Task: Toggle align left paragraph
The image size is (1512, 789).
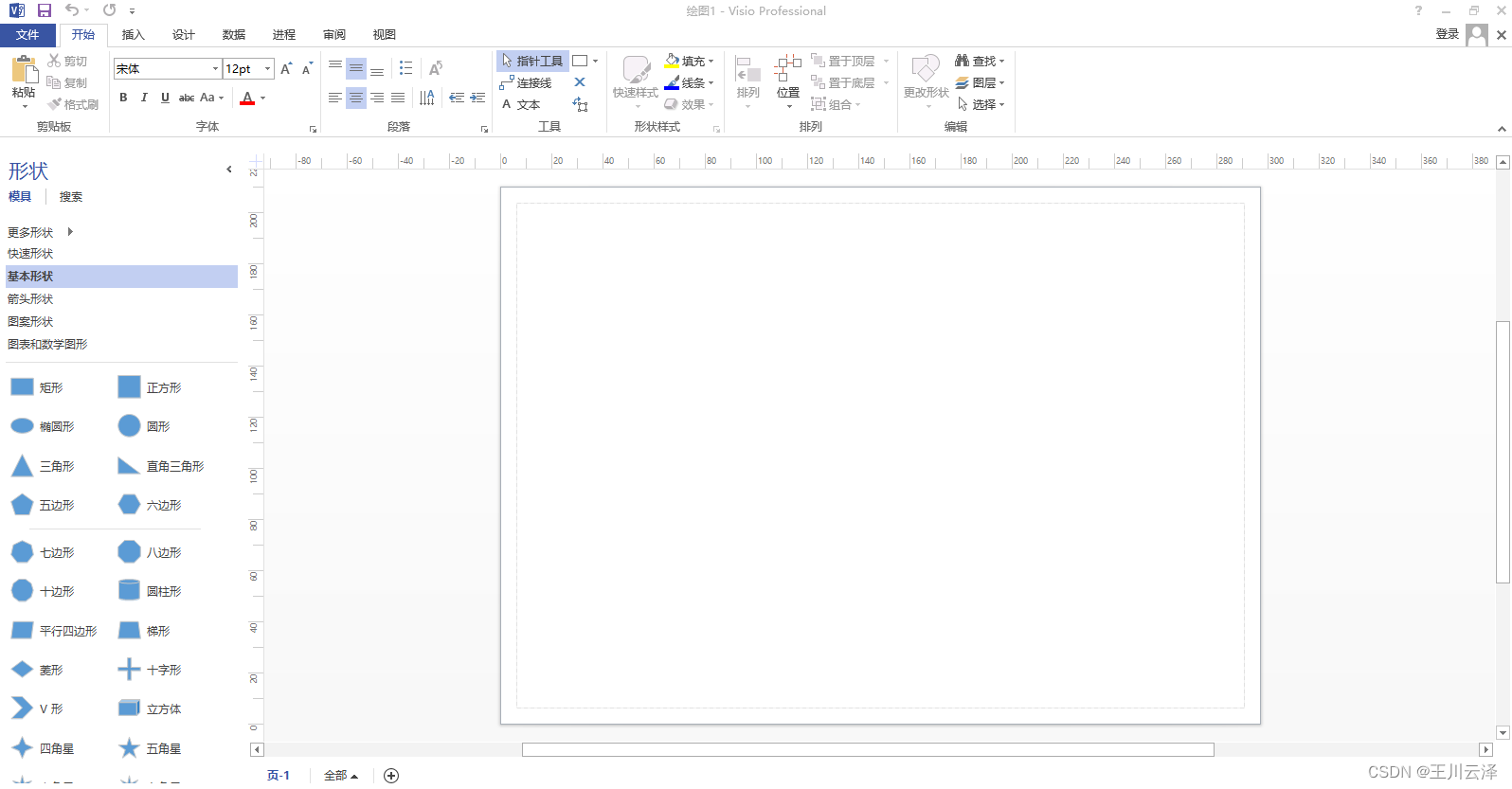Action: coord(335,98)
